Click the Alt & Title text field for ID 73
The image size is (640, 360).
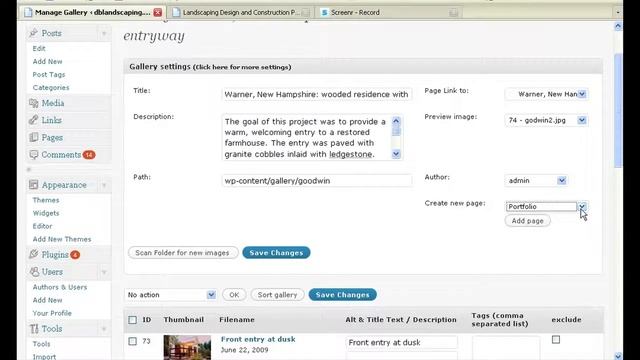402,342
